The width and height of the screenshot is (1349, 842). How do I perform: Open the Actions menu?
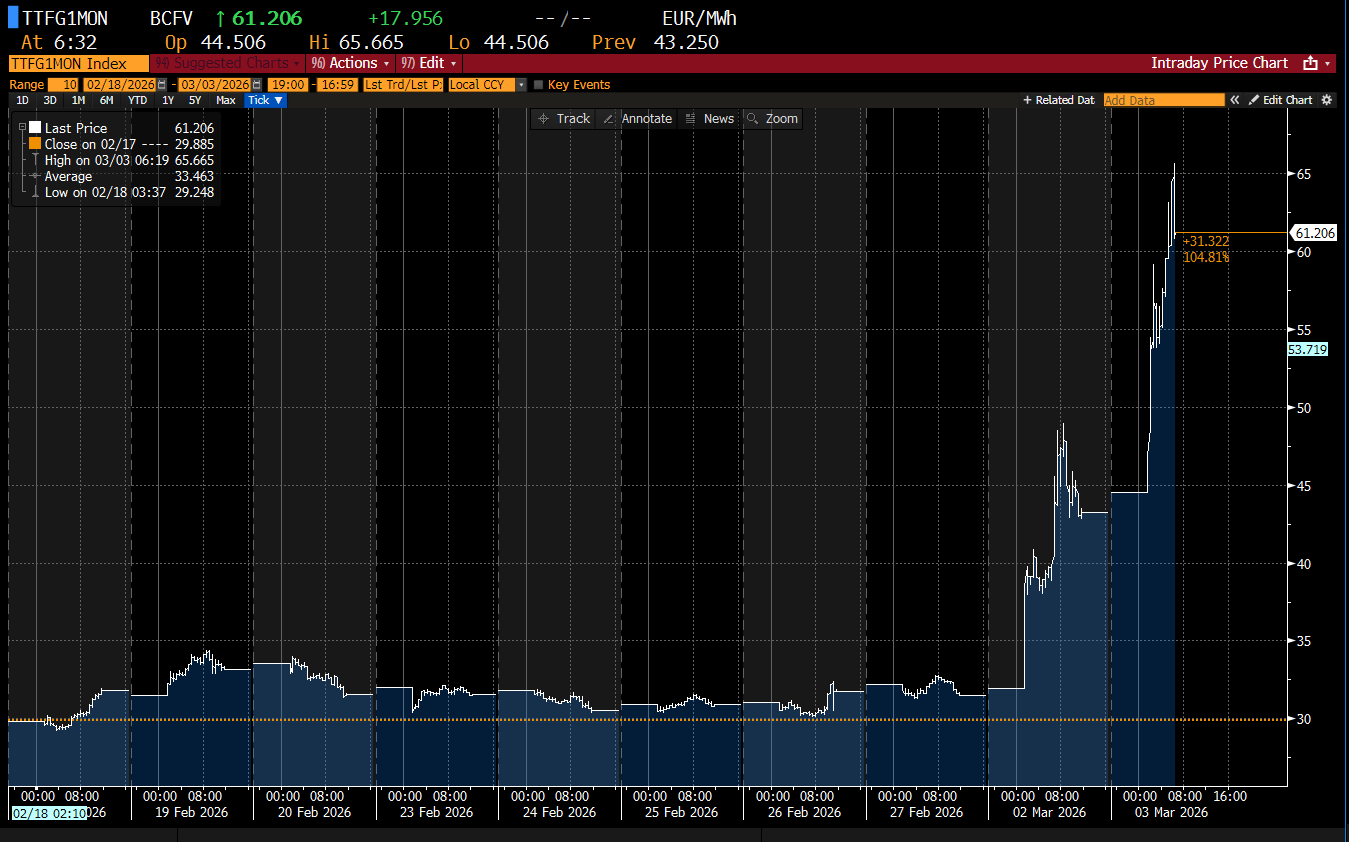point(350,63)
